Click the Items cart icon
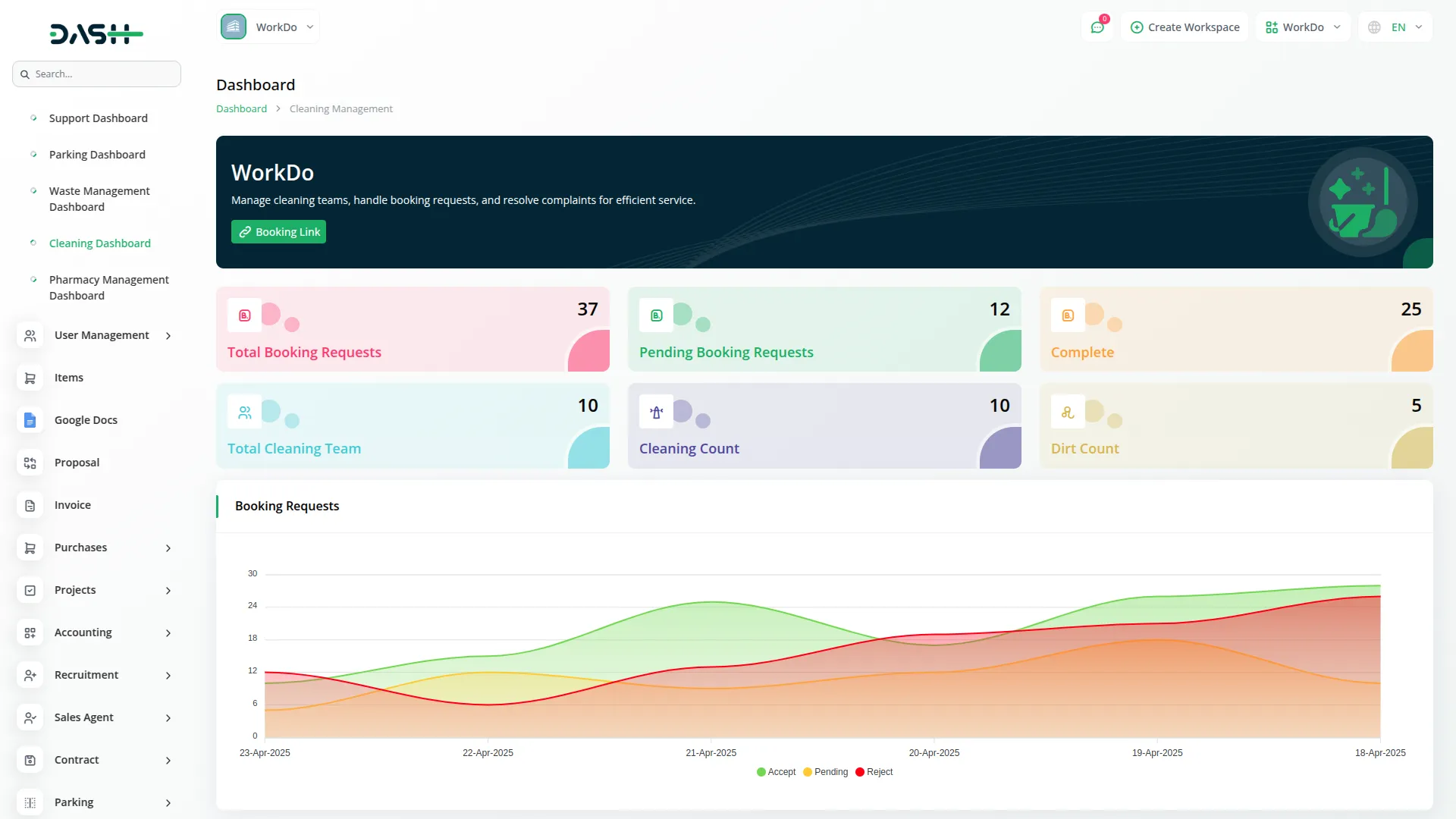This screenshot has width=1456, height=819. click(x=30, y=378)
